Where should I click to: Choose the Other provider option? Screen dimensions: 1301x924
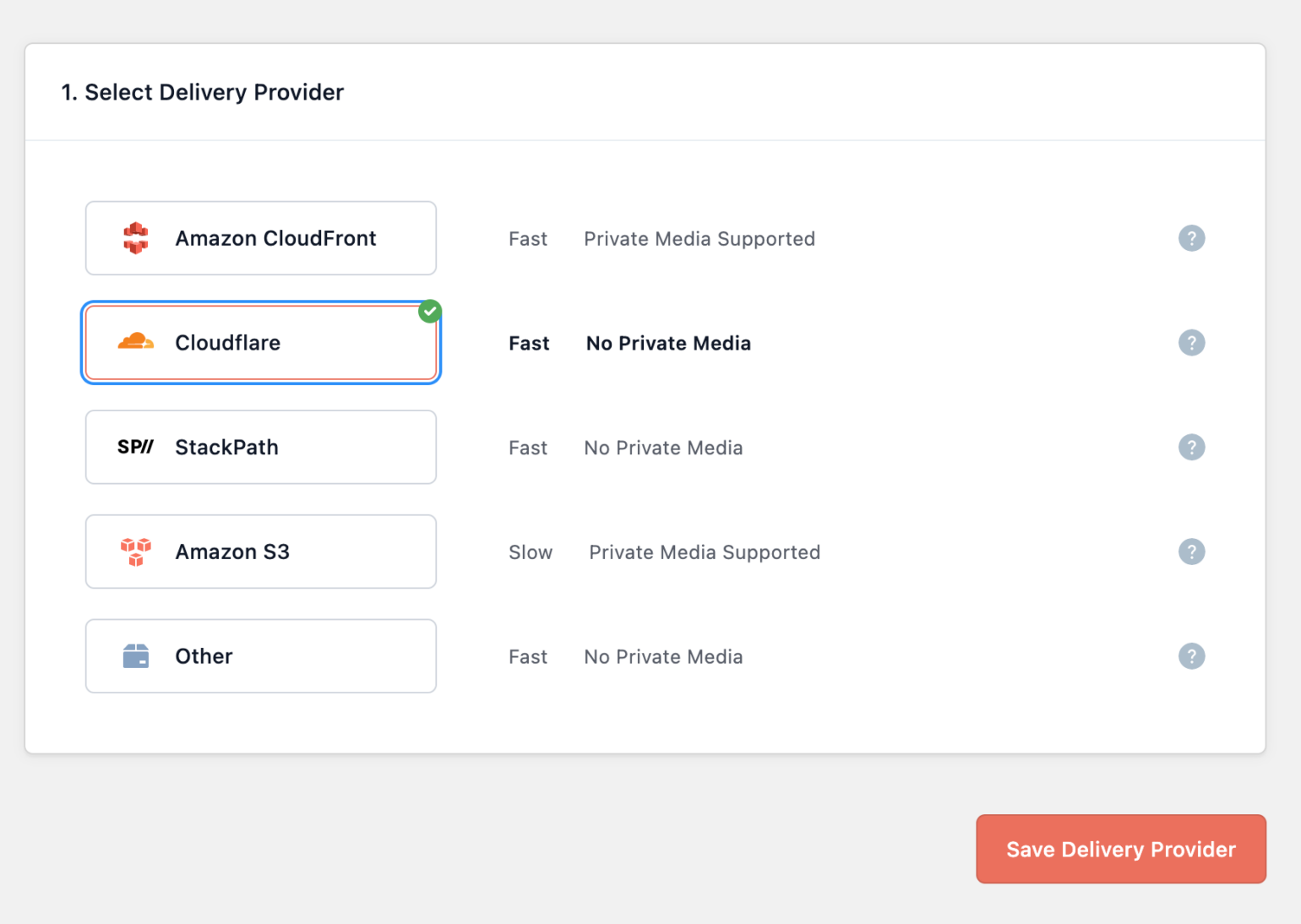pyautogui.click(x=261, y=656)
